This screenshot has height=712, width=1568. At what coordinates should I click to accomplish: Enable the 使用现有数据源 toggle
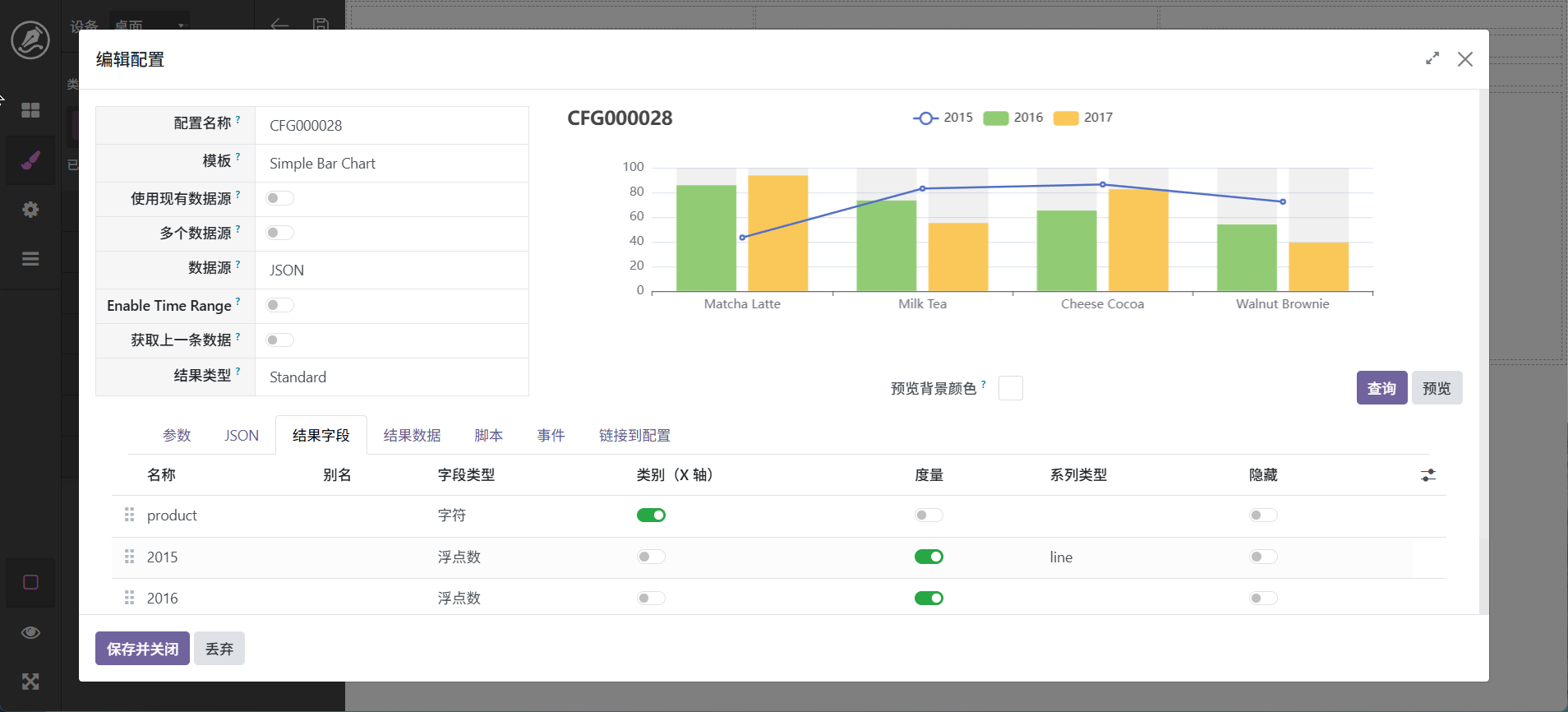(x=279, y=198)
